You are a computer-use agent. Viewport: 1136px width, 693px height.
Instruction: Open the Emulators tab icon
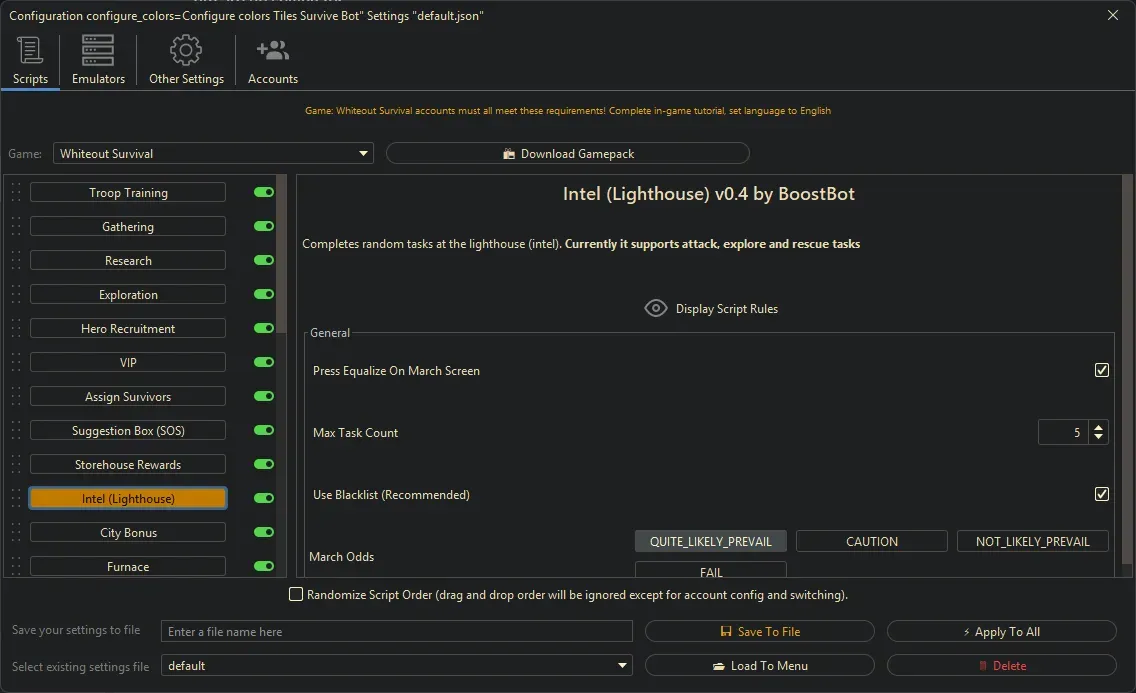click(x=98, y=51)
